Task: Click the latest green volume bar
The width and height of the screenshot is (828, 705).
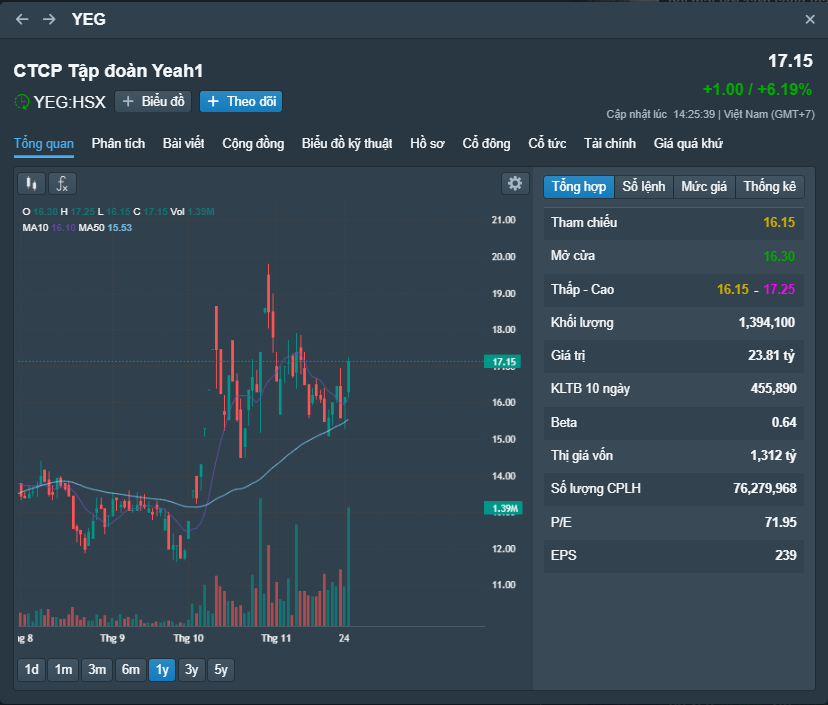Action: [349, 567]
